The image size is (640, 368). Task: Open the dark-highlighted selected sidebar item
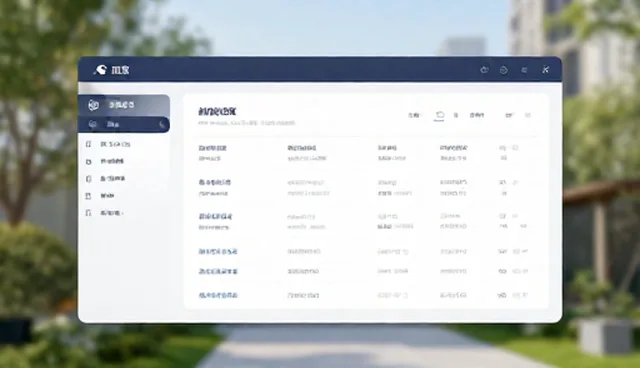[124, 124]
